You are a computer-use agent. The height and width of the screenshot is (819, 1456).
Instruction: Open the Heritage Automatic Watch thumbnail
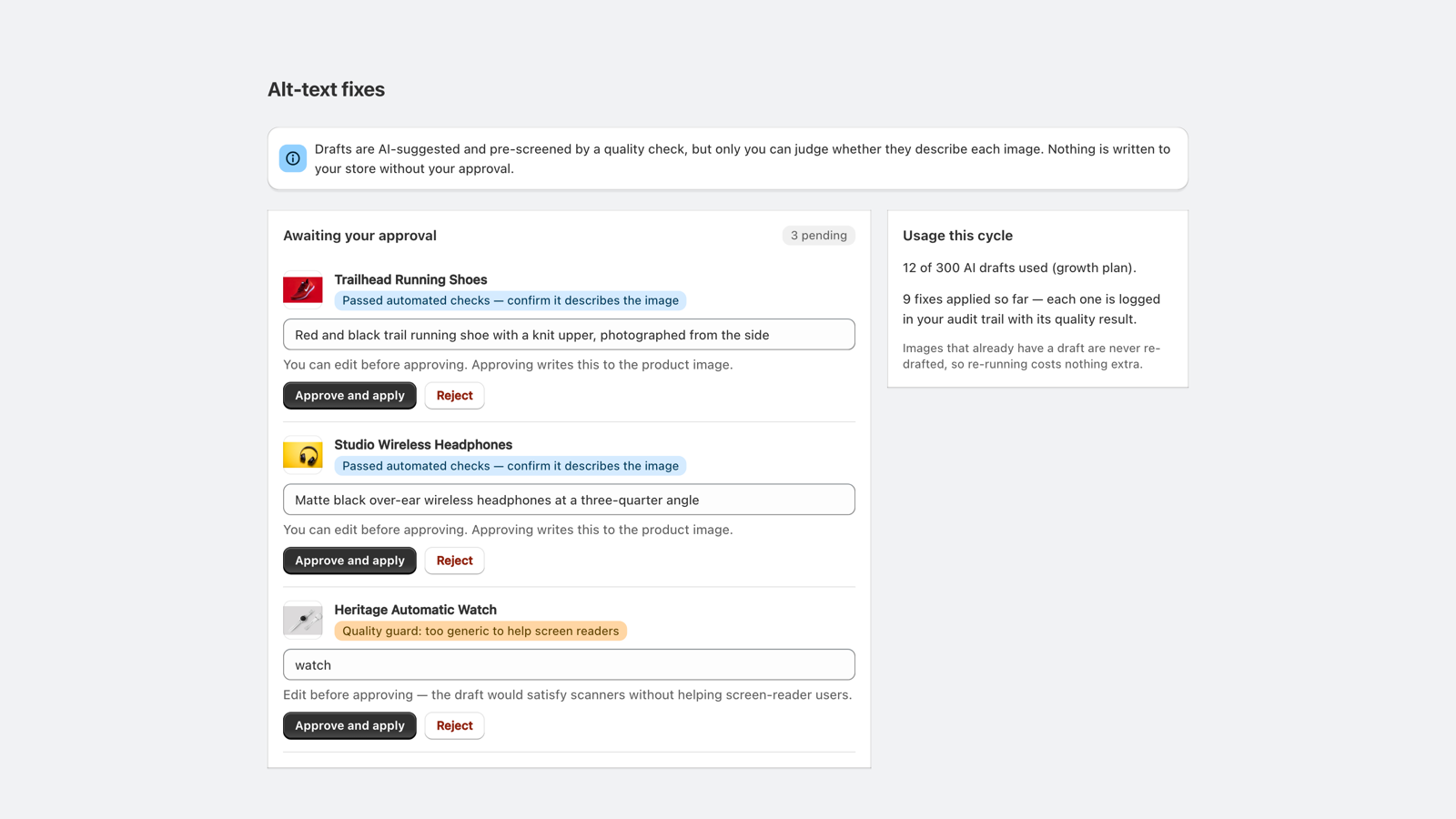(x=303, y=621)
